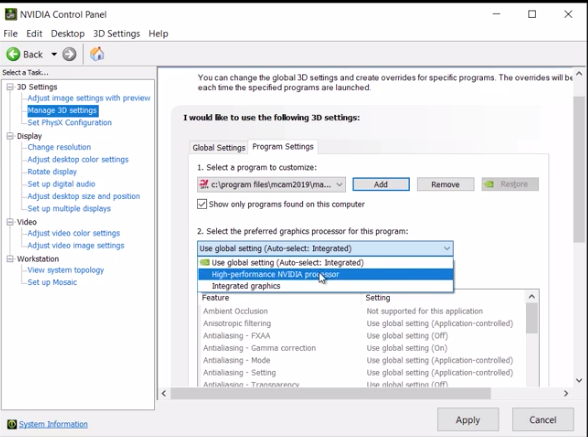This screenshot has height=437, width=588.
Task: Choose Use global setting (Auto-select: Integrated) option
Action: point(325,263)
